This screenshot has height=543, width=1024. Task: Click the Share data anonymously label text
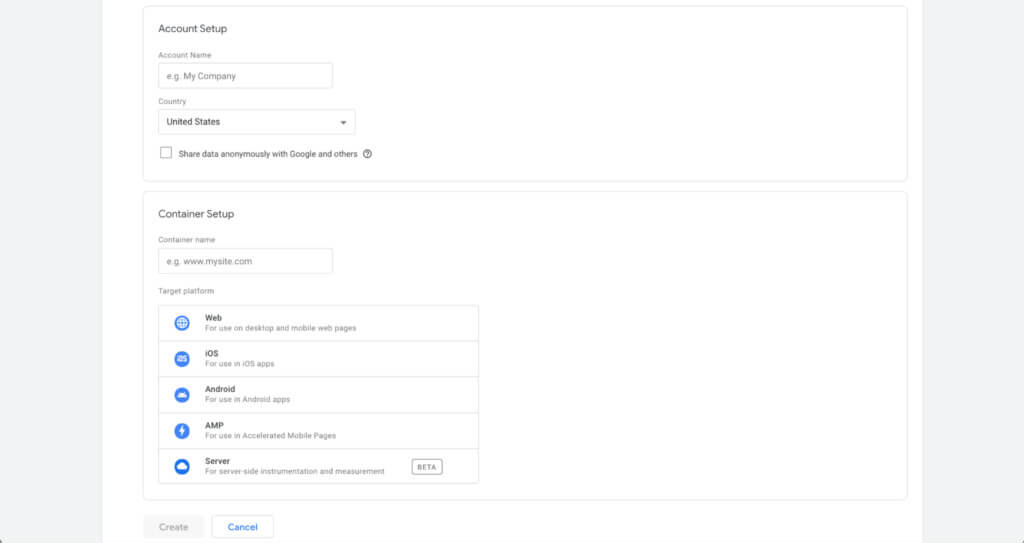coord(268,154)
